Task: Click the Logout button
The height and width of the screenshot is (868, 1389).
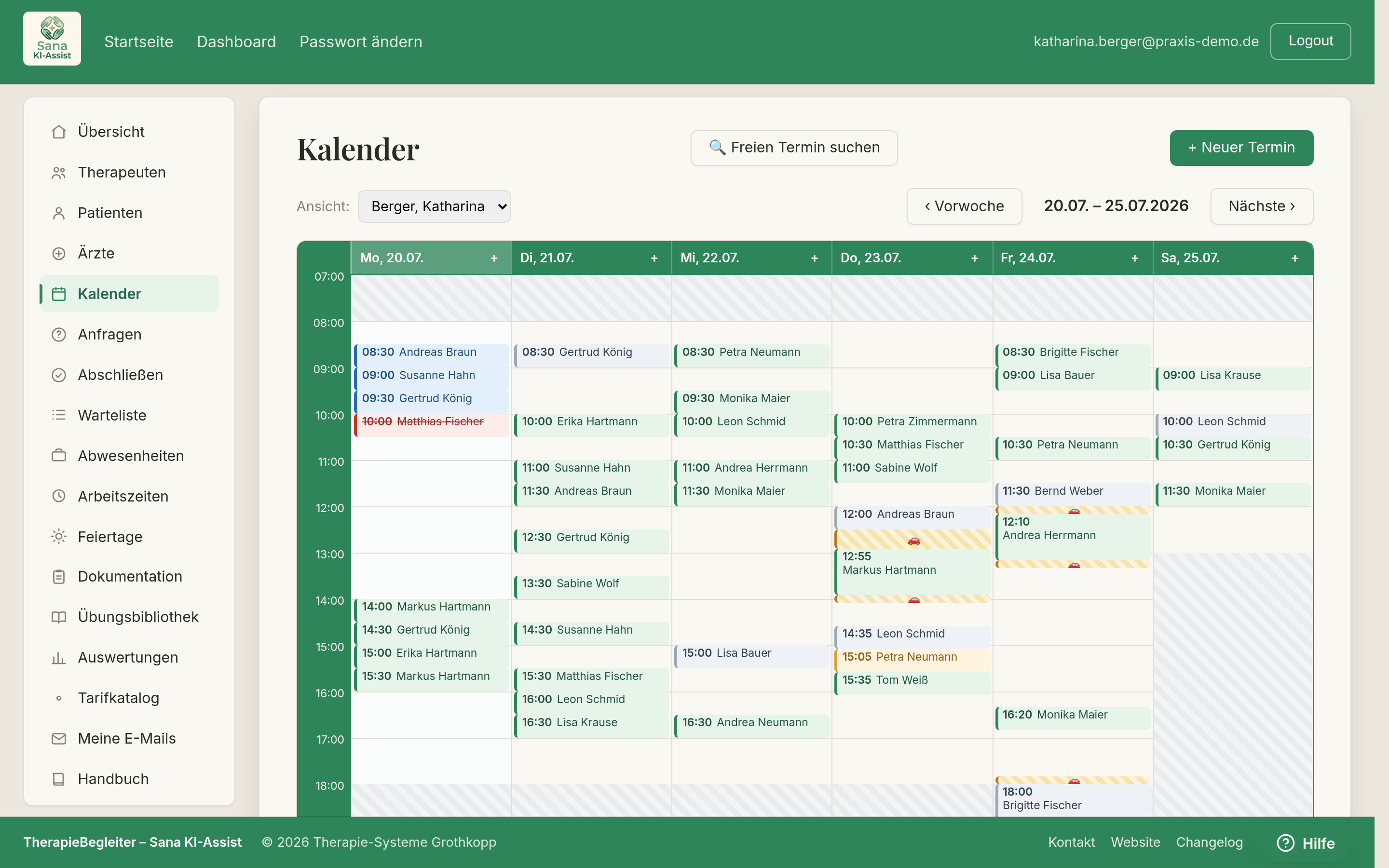Action: (1310, 41)
